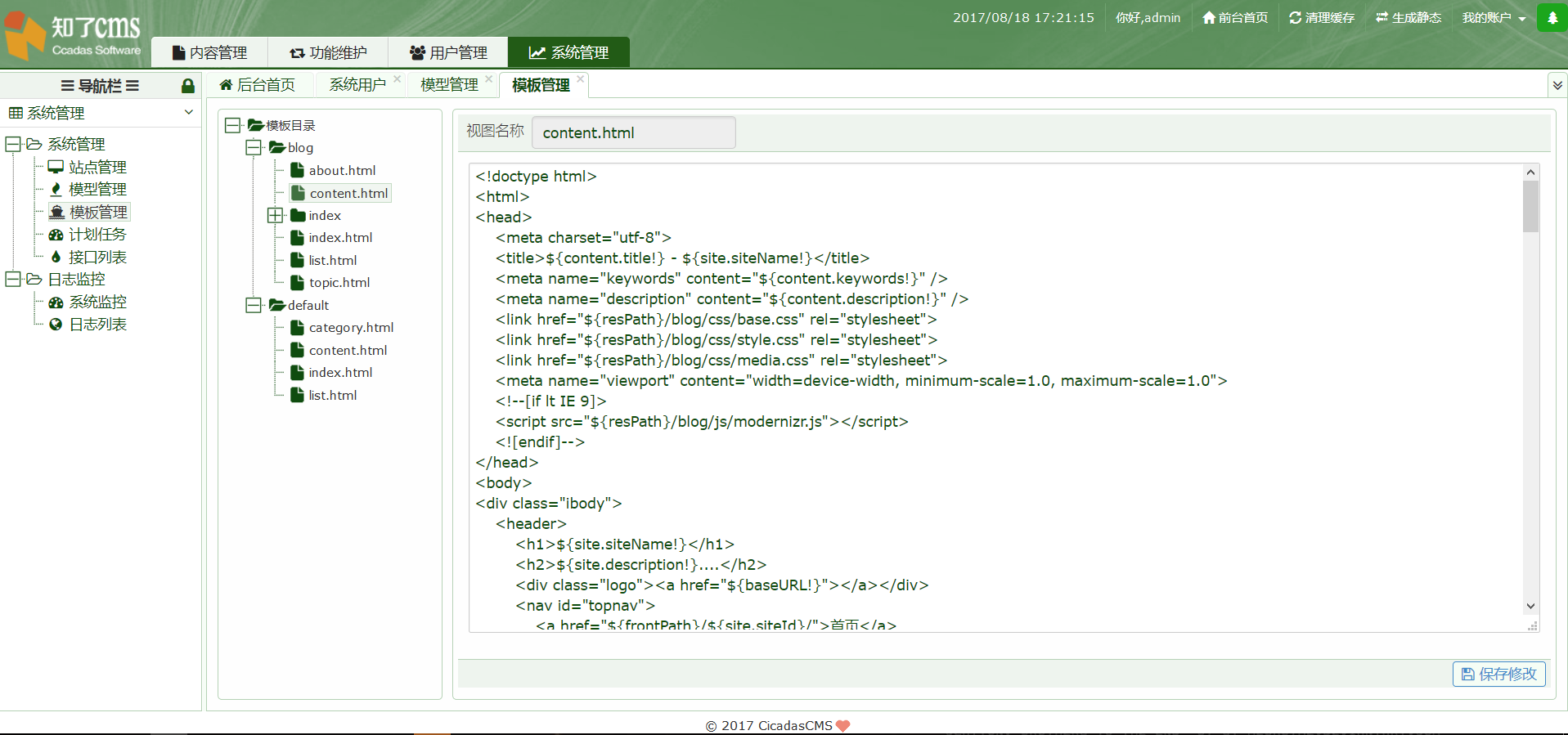The height and width of the screenshot is (735, 1568).
Task: Click the 系统管理 folder icon in sidebar tree
Action: 34,144
